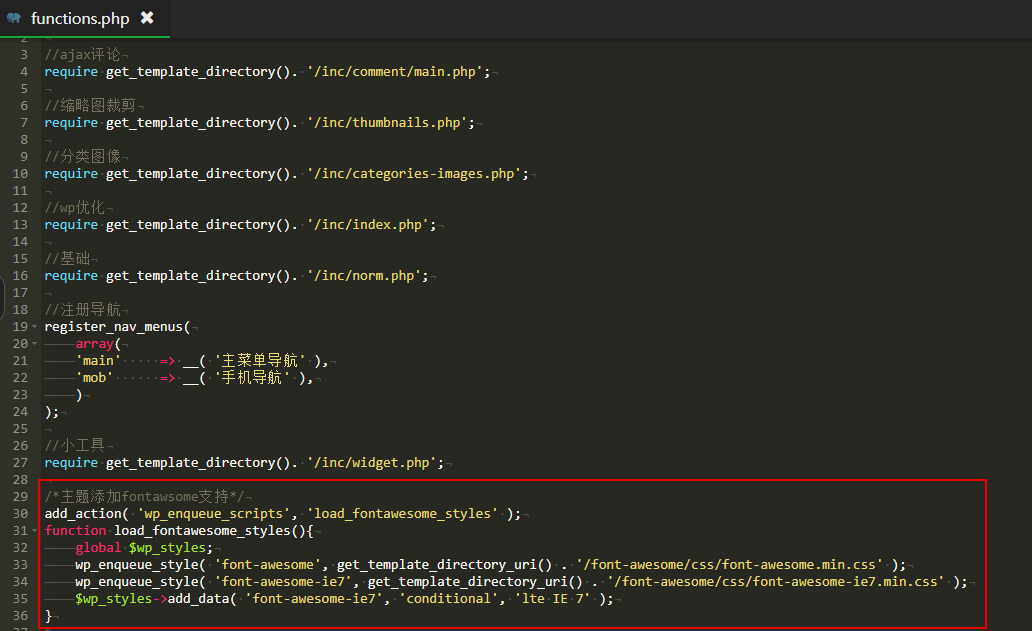Image resolution: width=1032 pixels, height=631 pixels.
Task: Click line number 4 in gutter
Action: 24,71
